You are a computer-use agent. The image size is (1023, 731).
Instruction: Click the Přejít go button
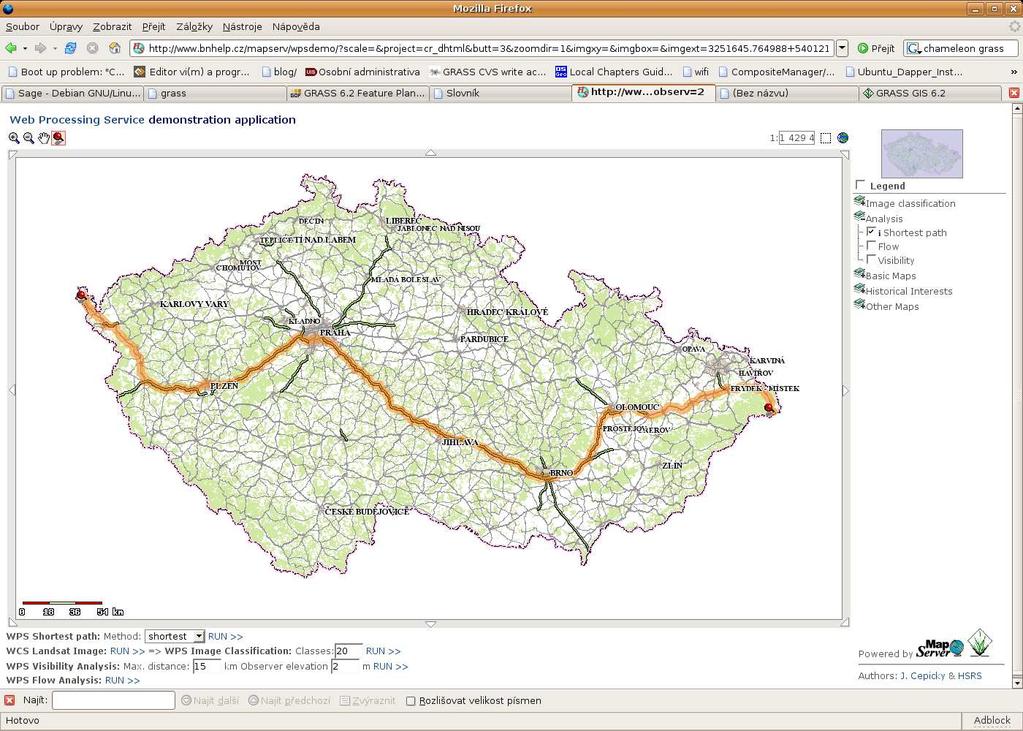coord(875,48)
